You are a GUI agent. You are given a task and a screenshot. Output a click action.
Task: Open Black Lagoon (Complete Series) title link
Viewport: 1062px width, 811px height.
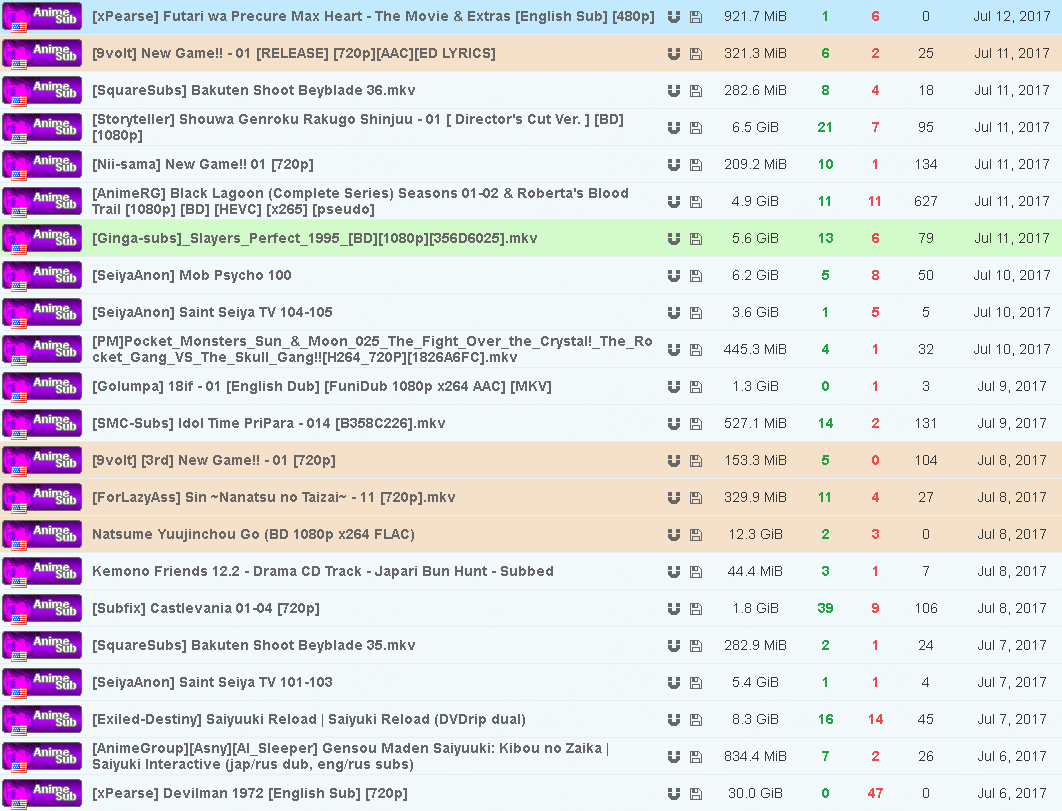360,201
